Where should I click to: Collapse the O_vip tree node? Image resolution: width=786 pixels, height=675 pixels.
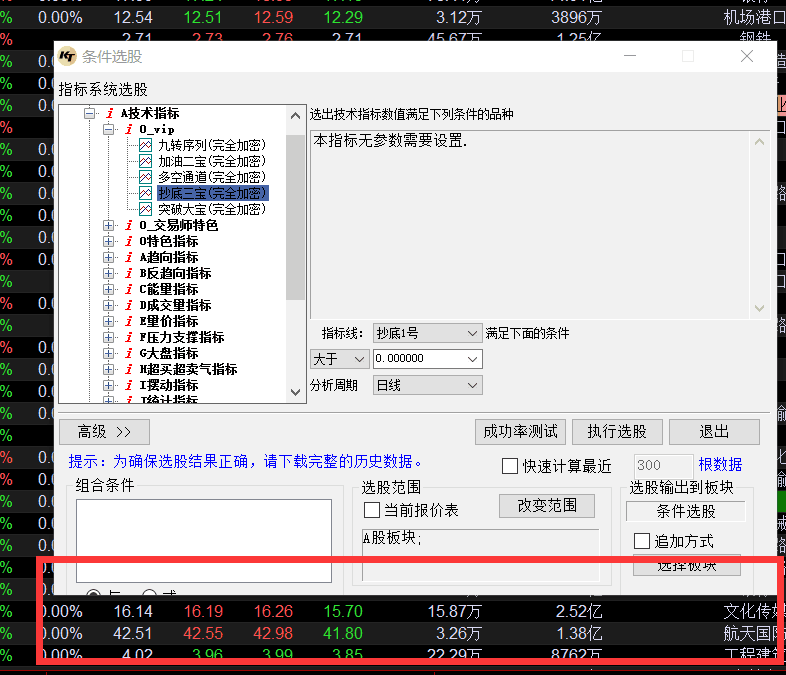point(108,129)
